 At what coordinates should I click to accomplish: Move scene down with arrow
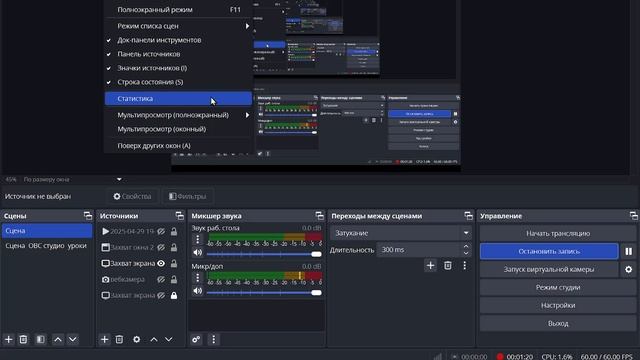point(73,339)
